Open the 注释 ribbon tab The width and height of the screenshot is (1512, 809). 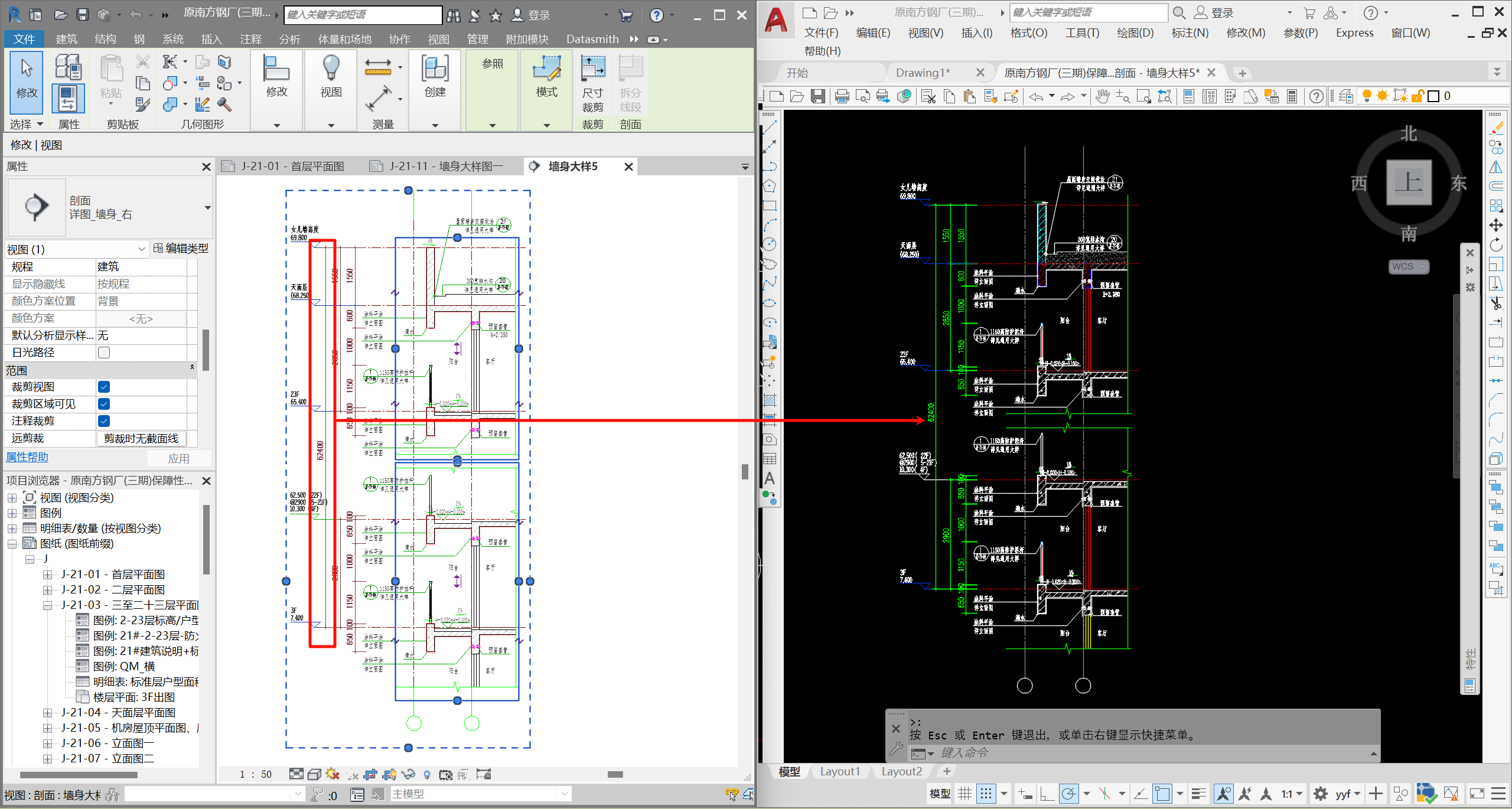250,39
